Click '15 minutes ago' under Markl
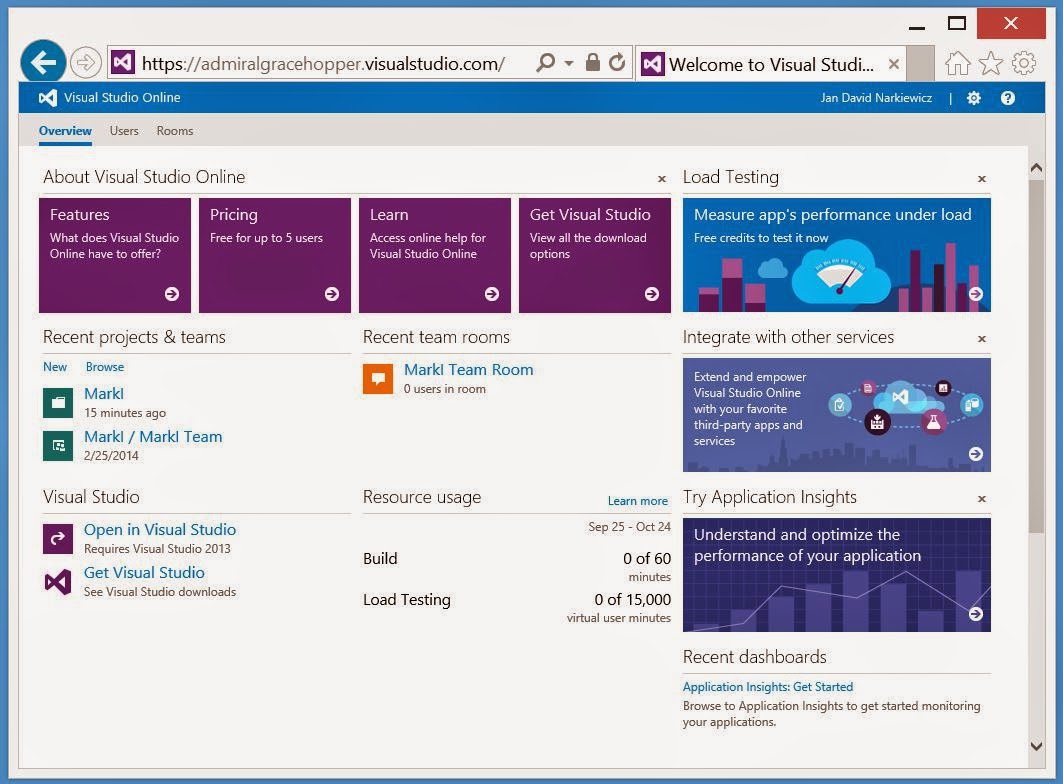Image resolution: width=1063 pixels, height=784 pixels. click(125, 413)
